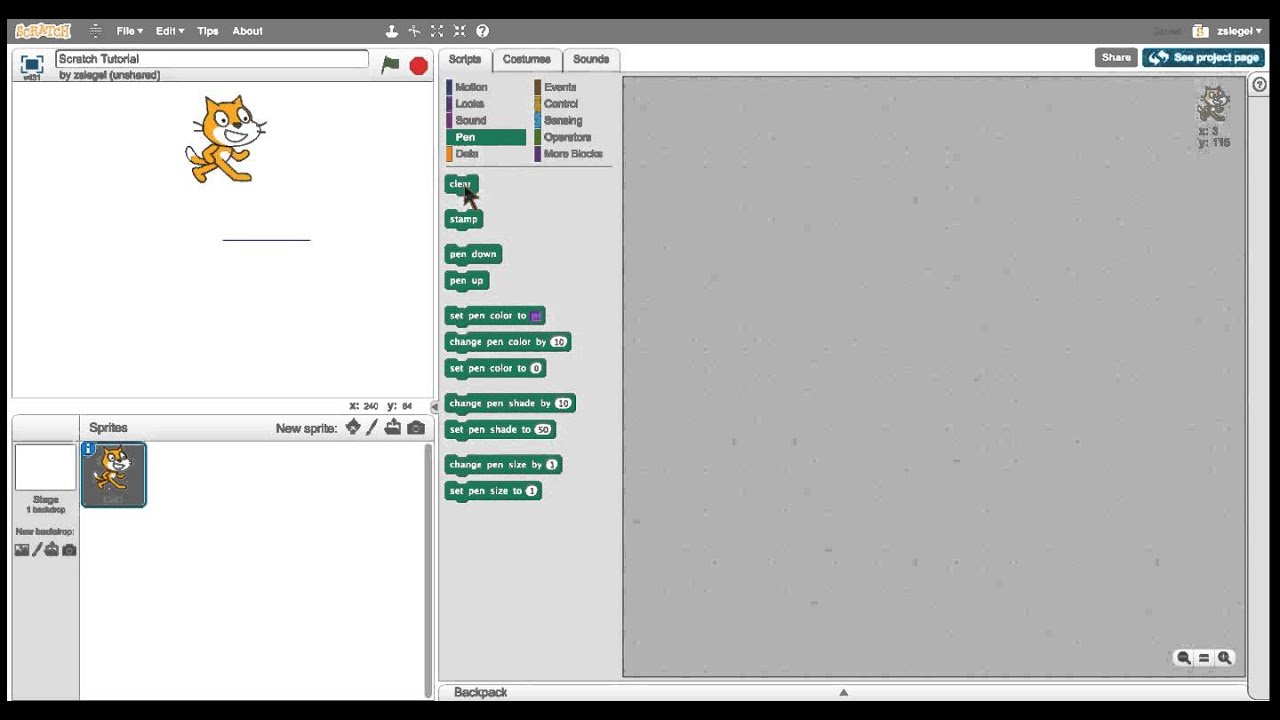Viewport: 1280px width, 720px height.
Task: Upload backdrop from file
Action: pyautogui.click(x=52, y=550)
